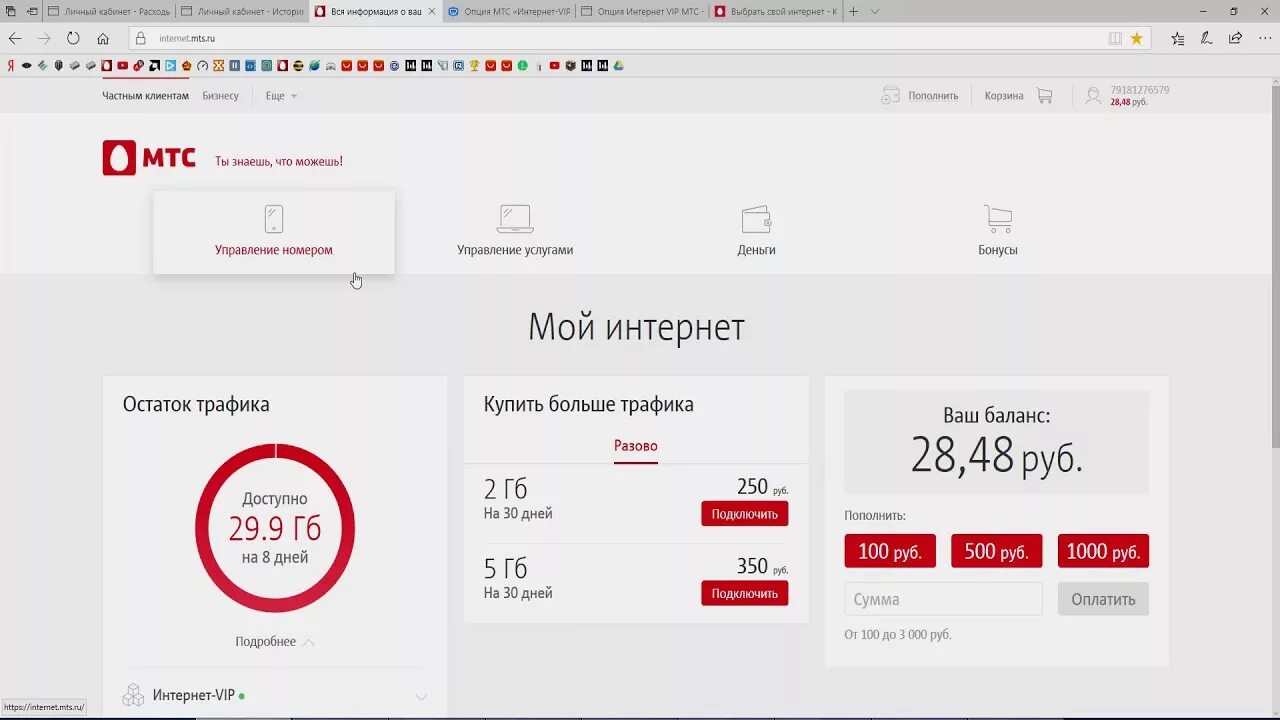Image resolution: width=1280 pixels, height=720 pixels.
Task: Open the tab previews chevron
Action: (875, 12)
